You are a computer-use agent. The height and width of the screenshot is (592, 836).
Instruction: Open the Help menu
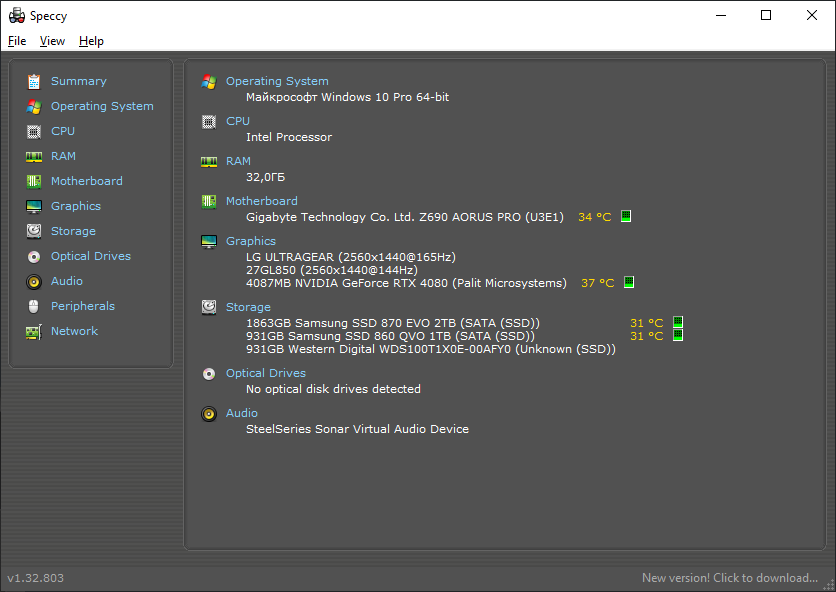coord(91,41)
